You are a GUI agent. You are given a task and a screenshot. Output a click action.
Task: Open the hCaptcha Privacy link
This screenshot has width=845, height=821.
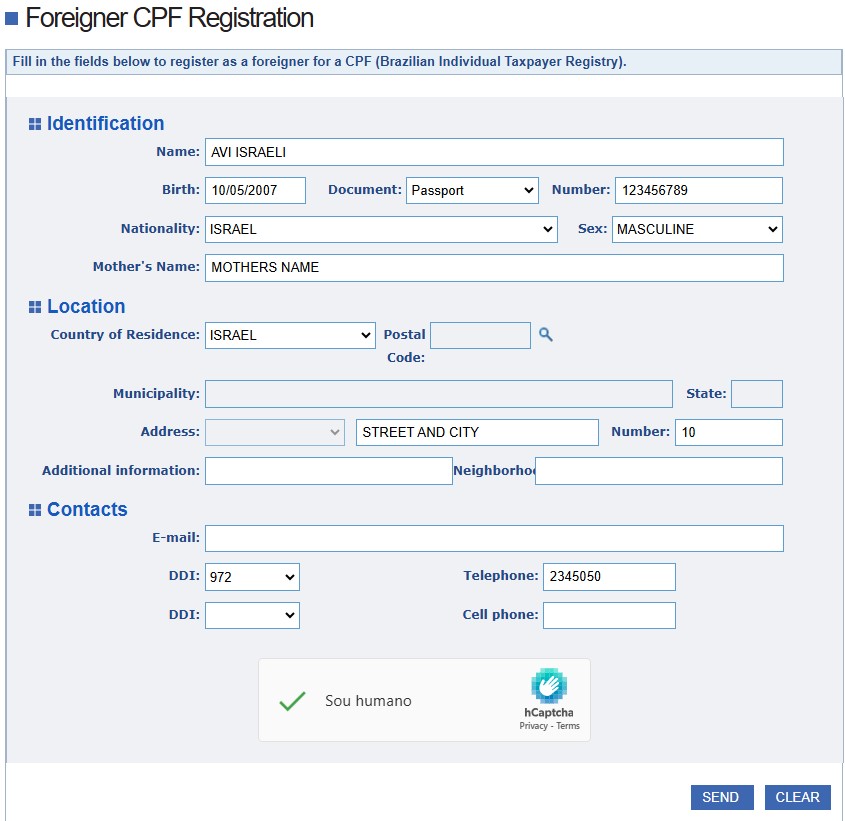point(534,726)
